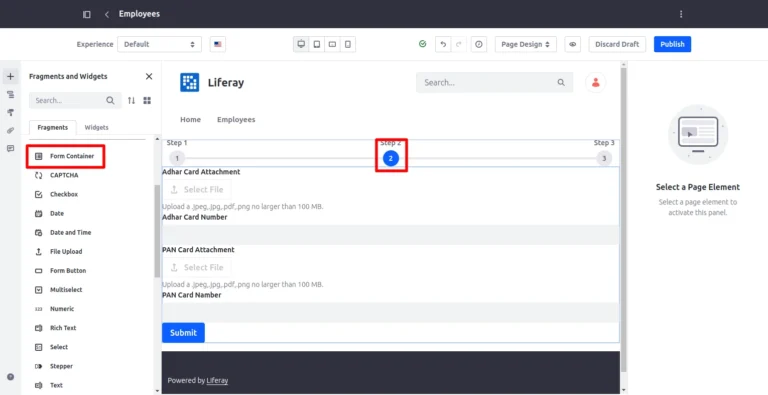Switch to desktop viewport preview

tap(301, 44)
